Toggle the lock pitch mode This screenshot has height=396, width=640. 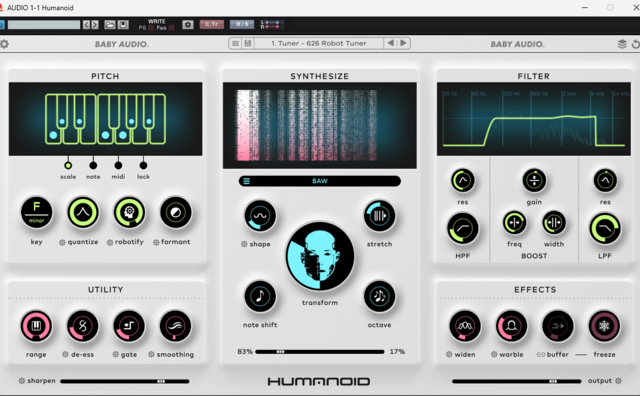point(143,165)
